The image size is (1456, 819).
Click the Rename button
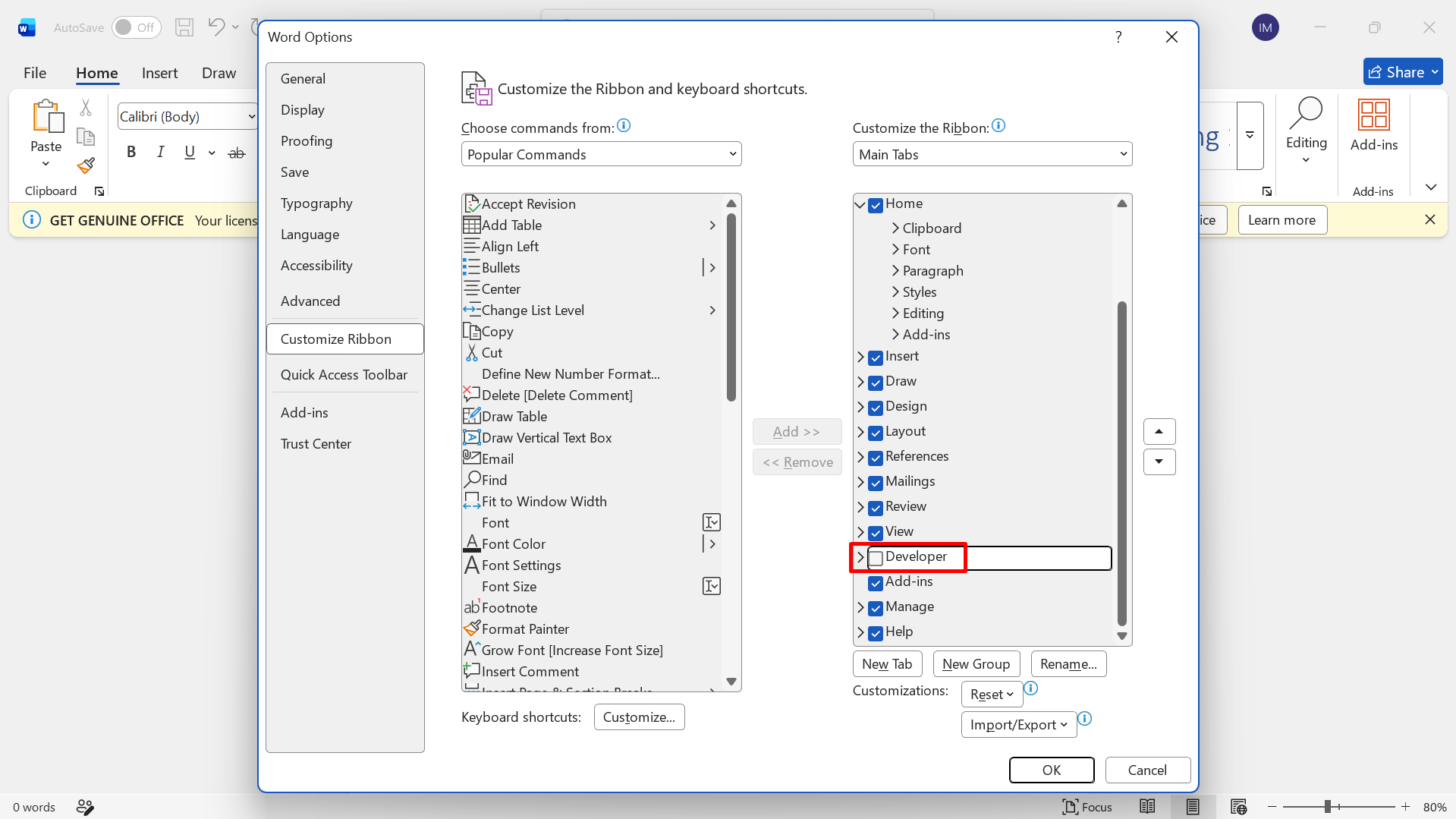click(x=1068, y=664)
